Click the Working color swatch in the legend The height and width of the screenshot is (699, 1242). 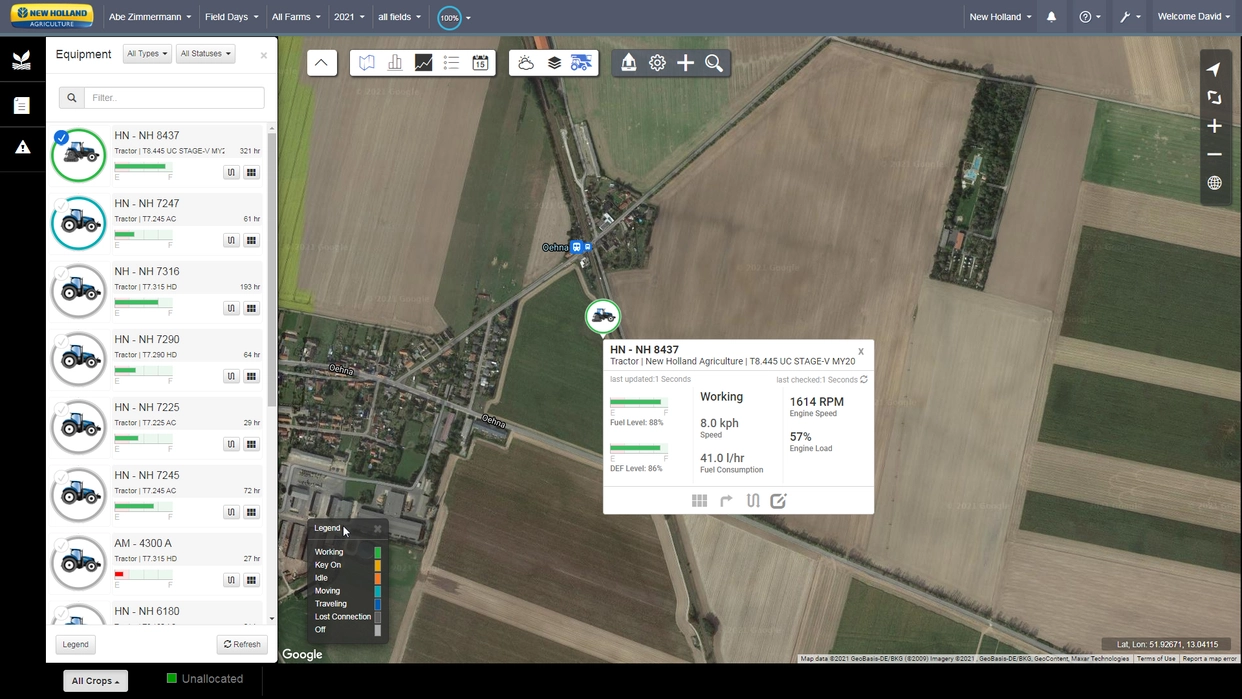(377, 551)
